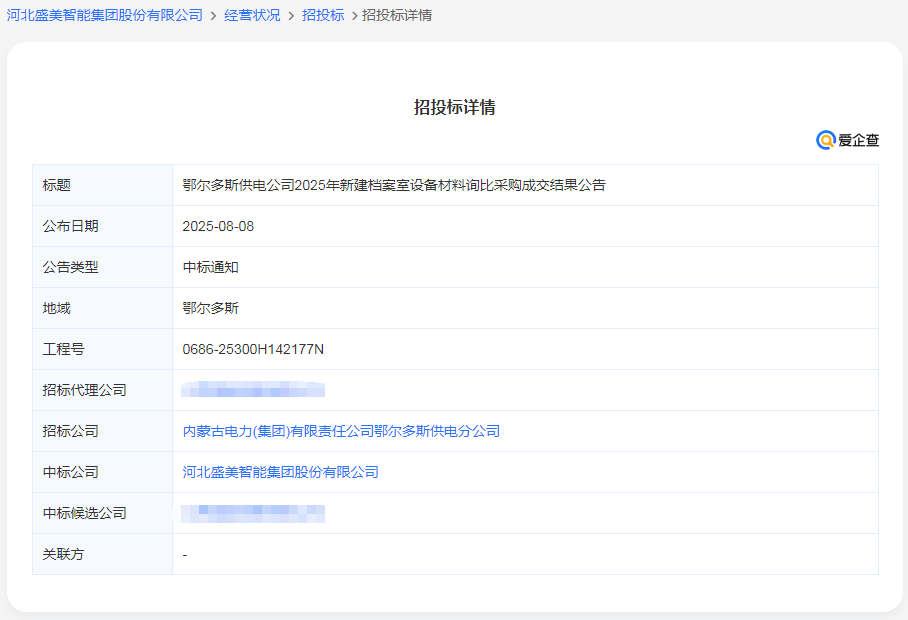Click the 爱企查 logo icon
The width and height of the screenshot is (908, 620).
[848, 141]
